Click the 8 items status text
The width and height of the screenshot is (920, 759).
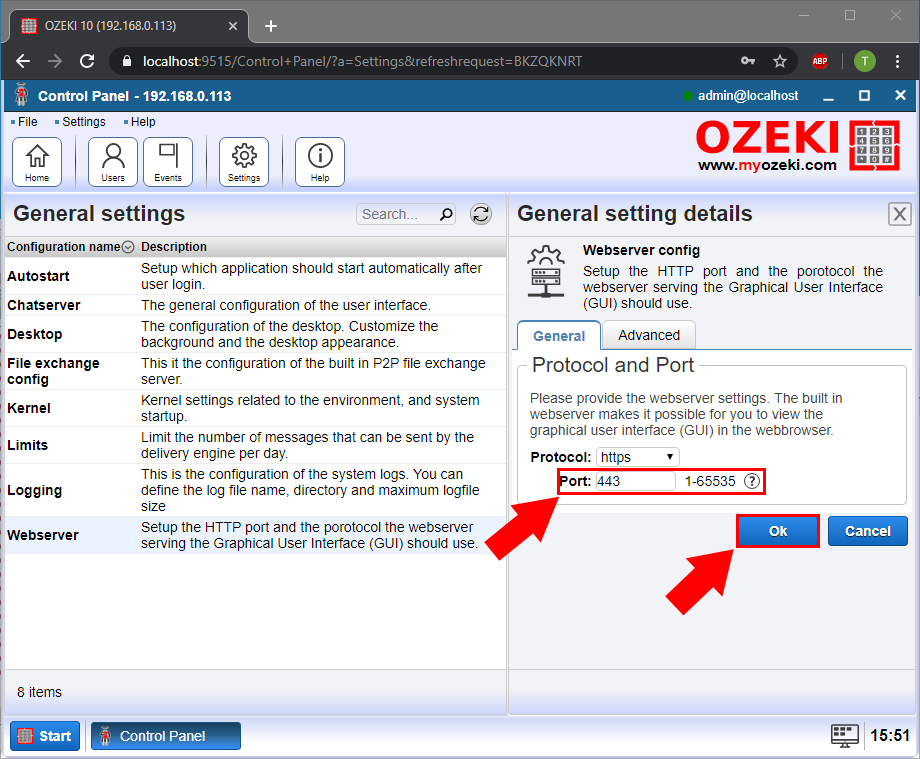[x=39, y=692]
